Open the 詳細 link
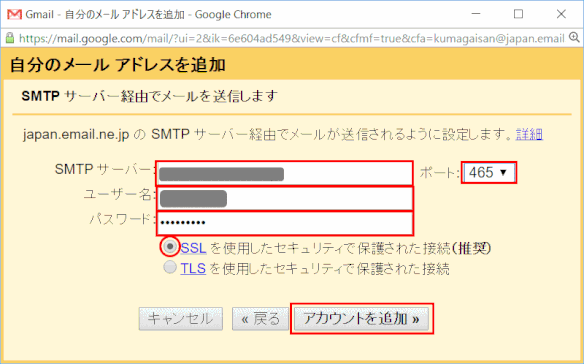The width and height of the screenshot is (584, 364). pyautogui.click(x=529, y=134)
